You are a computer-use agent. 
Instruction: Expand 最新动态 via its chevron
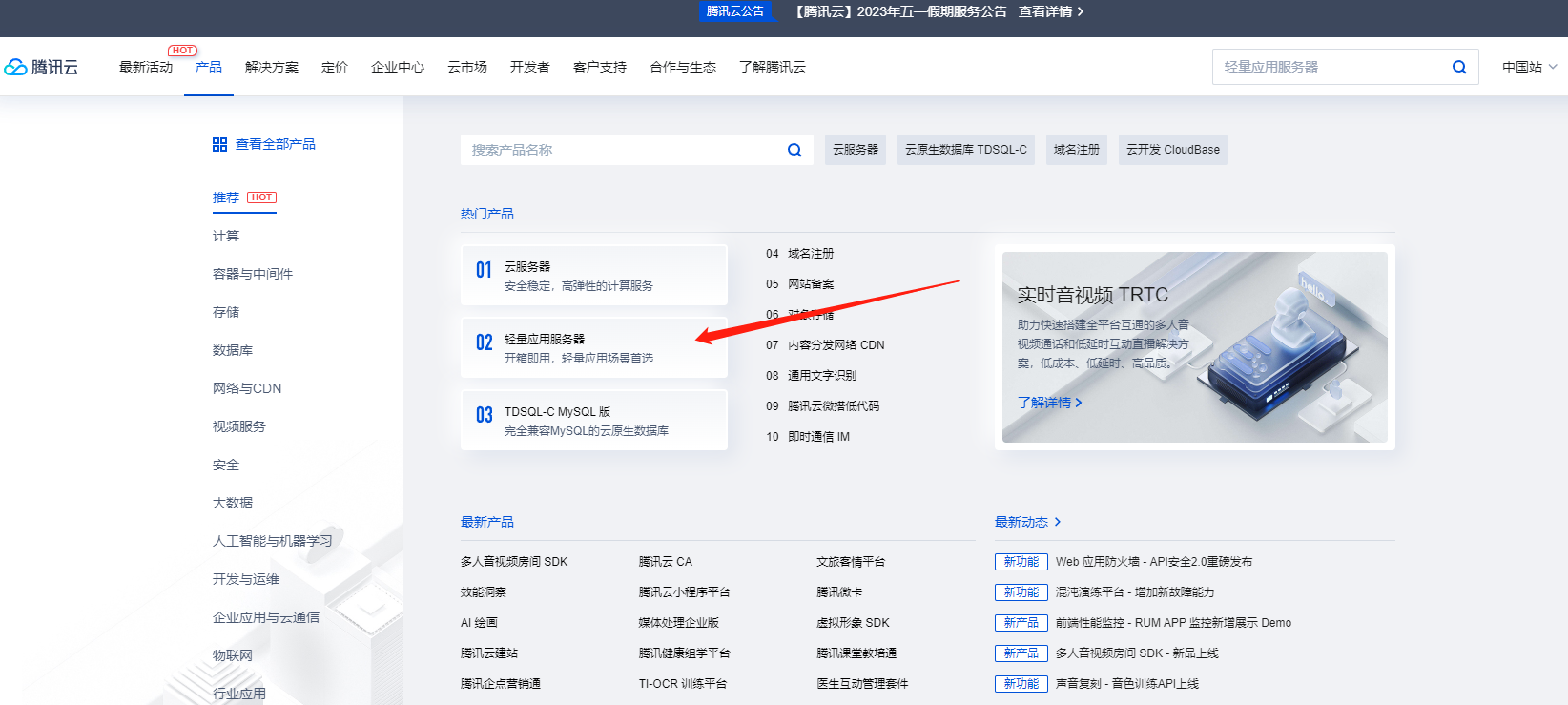[1057, 522]
